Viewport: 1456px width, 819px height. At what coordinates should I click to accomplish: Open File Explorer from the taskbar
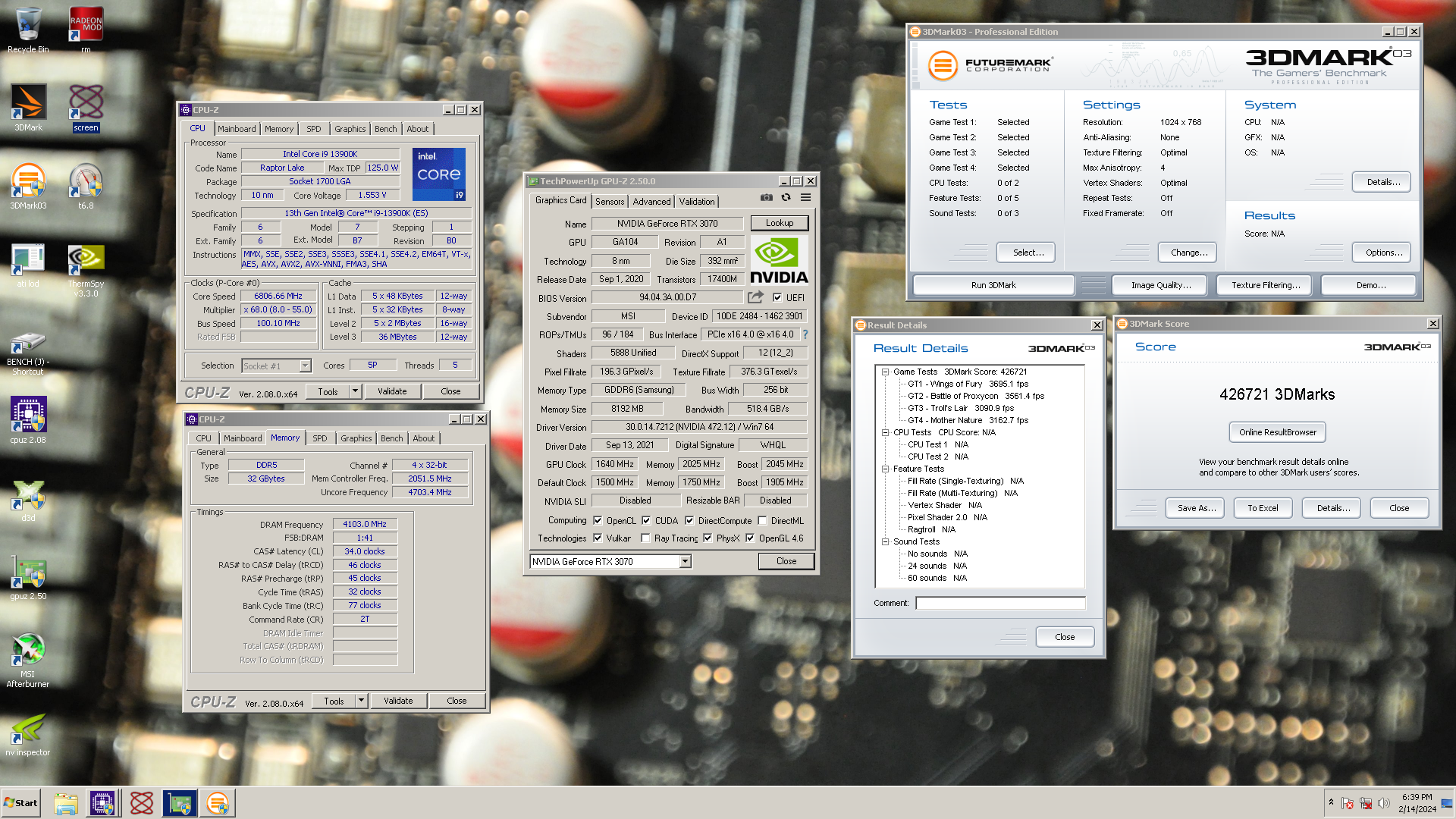pos(66,803)
